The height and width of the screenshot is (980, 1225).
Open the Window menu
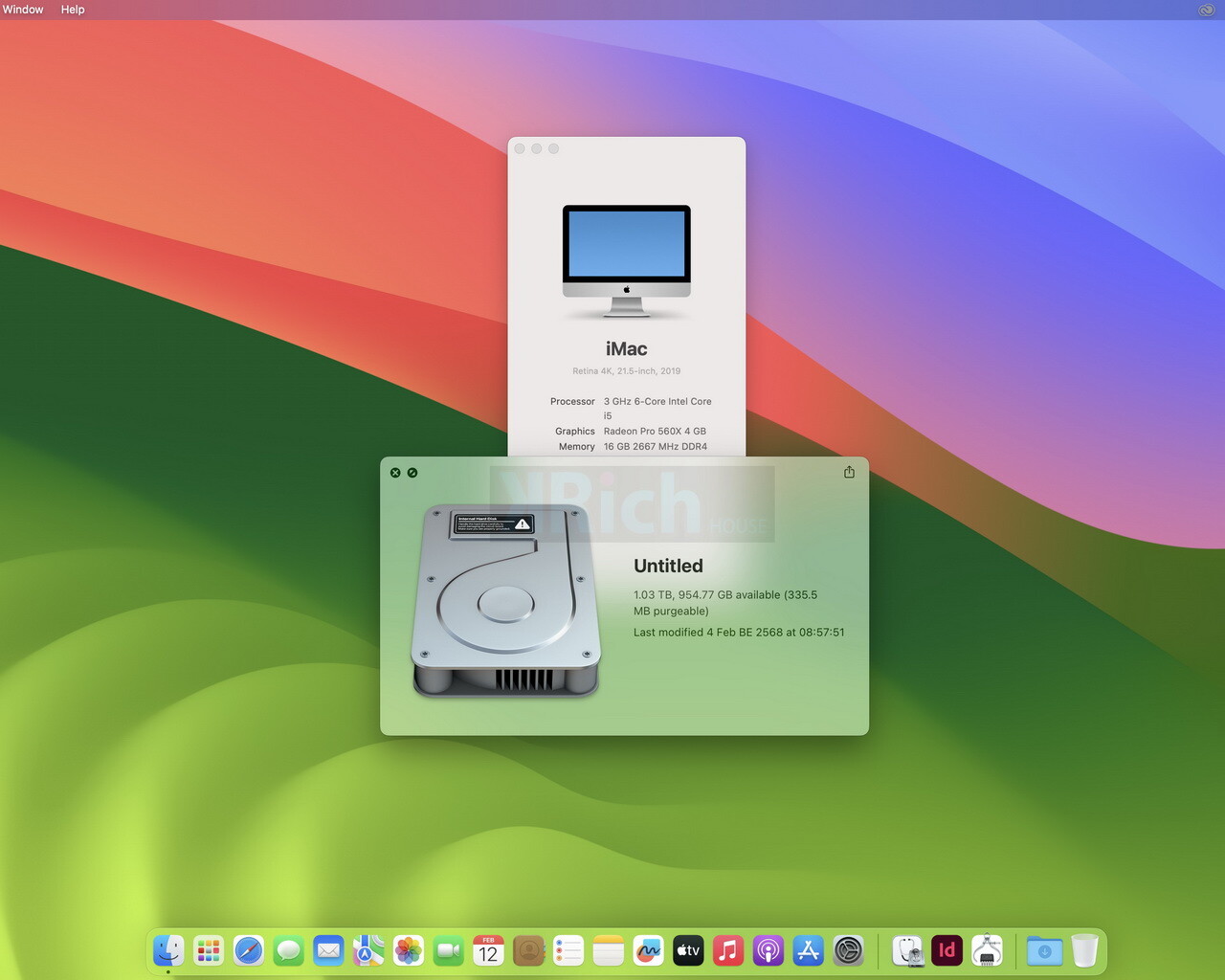(23, 10)
